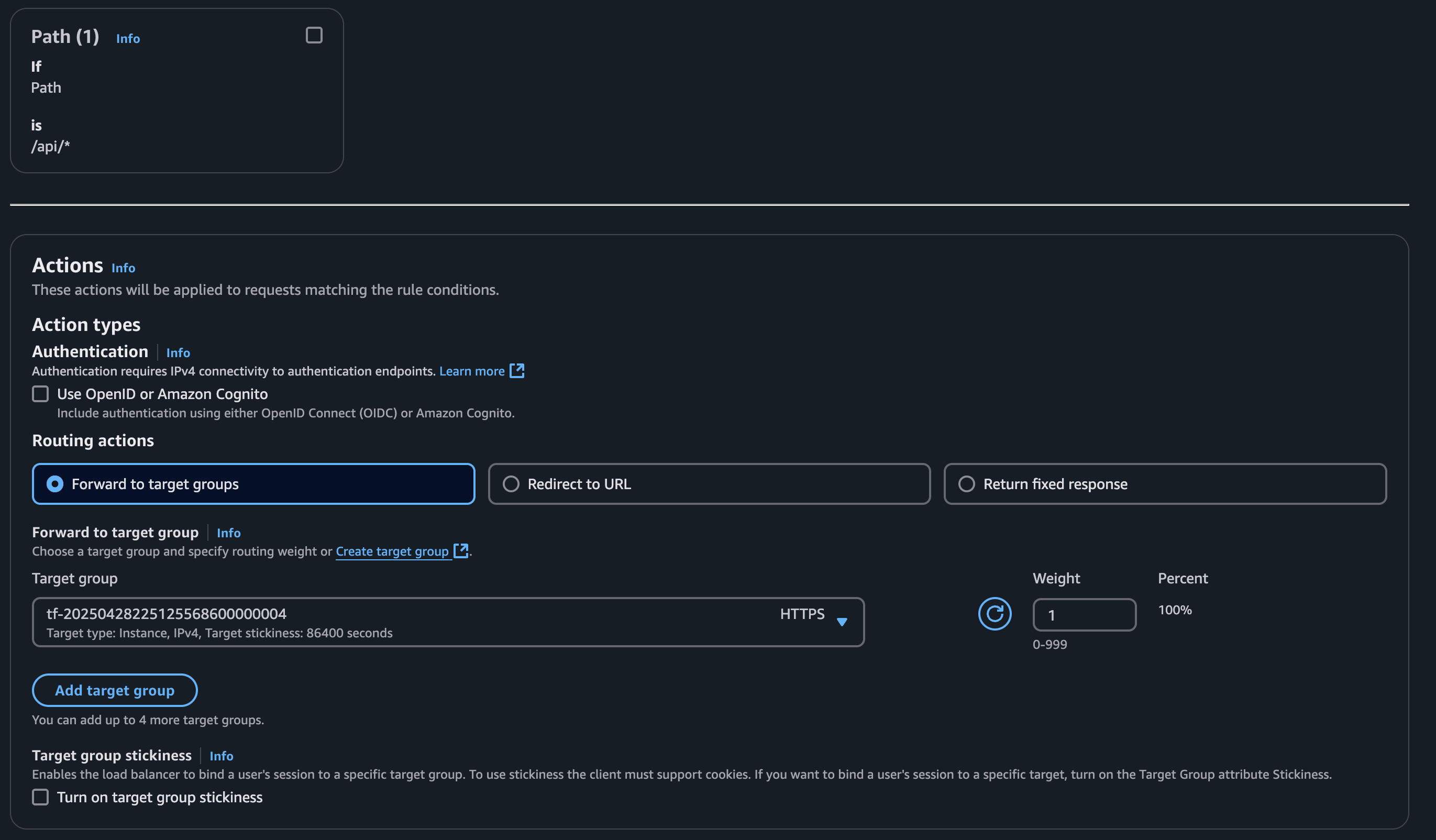Click Info link beside Actions heading
This screenshot has height=840, width=1436.
pos(123,268)
